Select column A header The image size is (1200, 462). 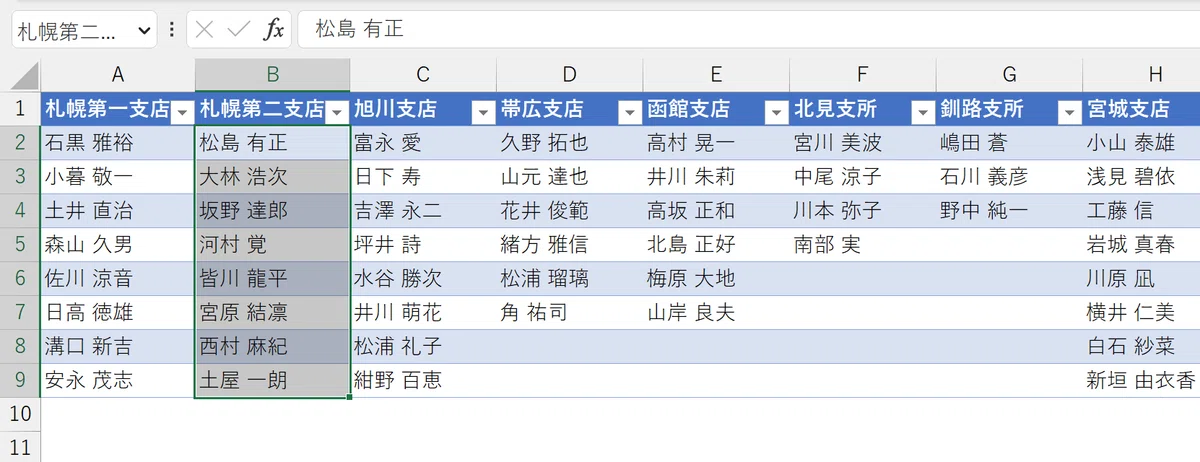point(118,74)
